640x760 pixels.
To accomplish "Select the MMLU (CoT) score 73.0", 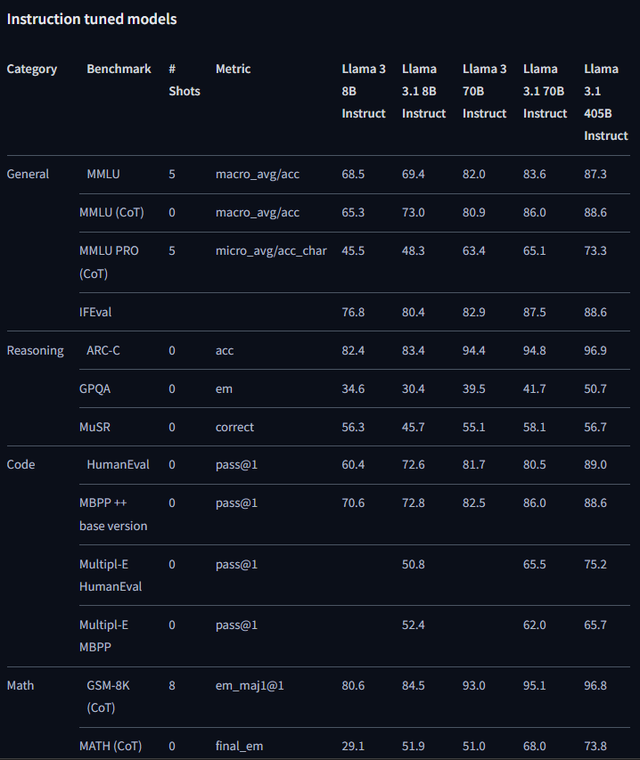I will click(413, 212).
